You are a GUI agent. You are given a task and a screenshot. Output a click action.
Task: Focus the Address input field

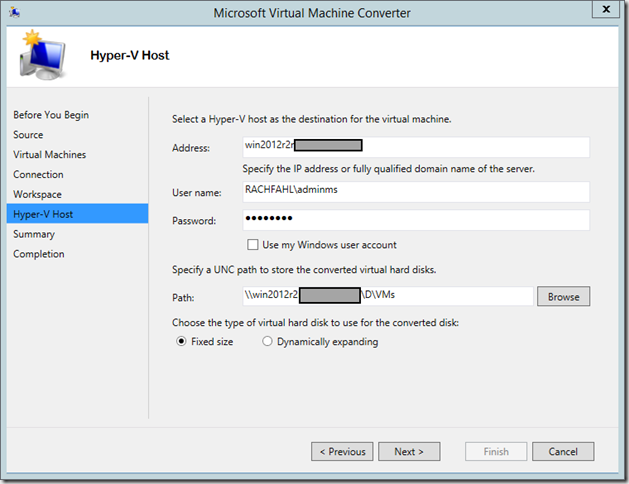416,147
